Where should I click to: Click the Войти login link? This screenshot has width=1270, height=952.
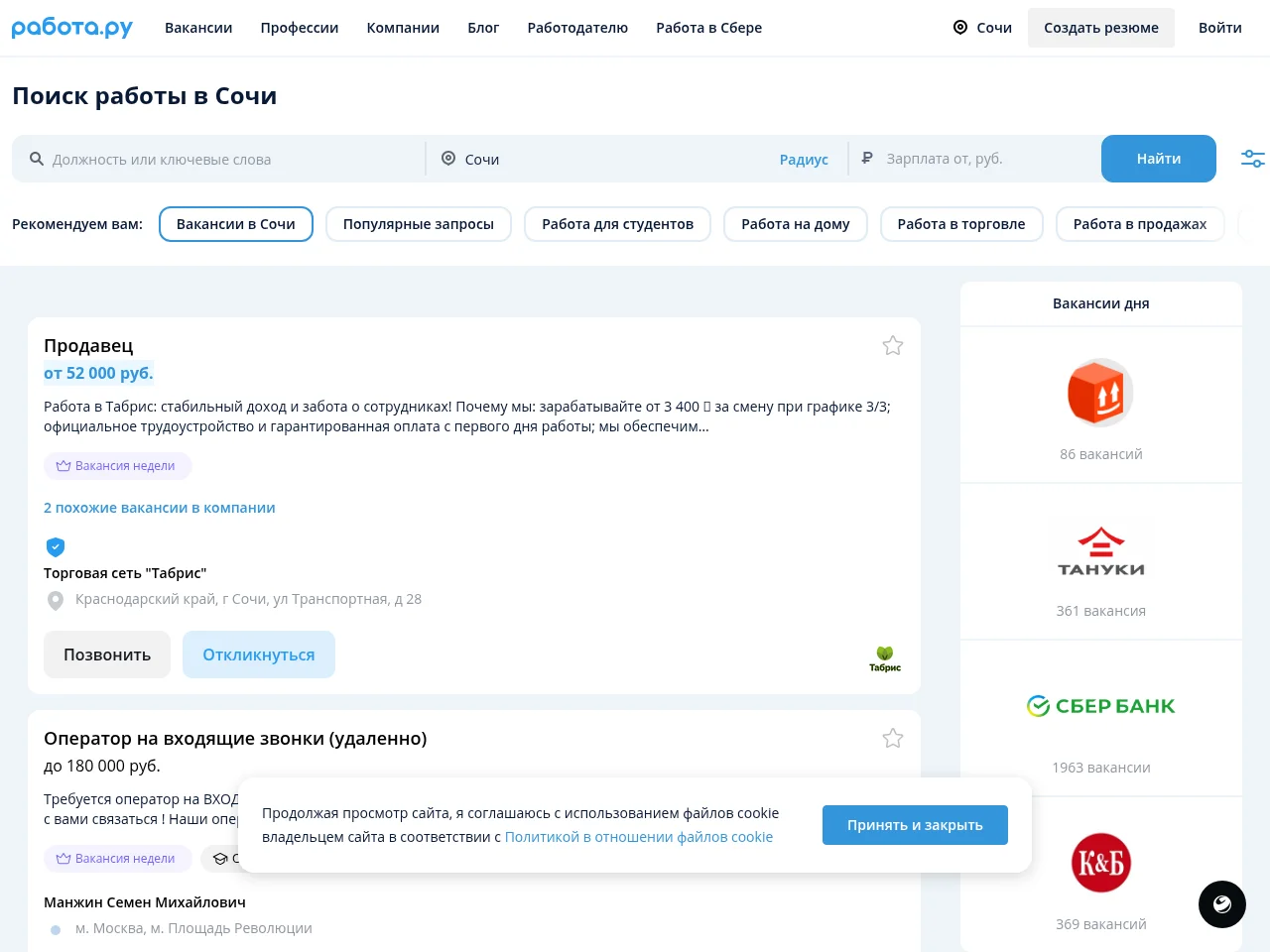click(x=1220, y=28)
